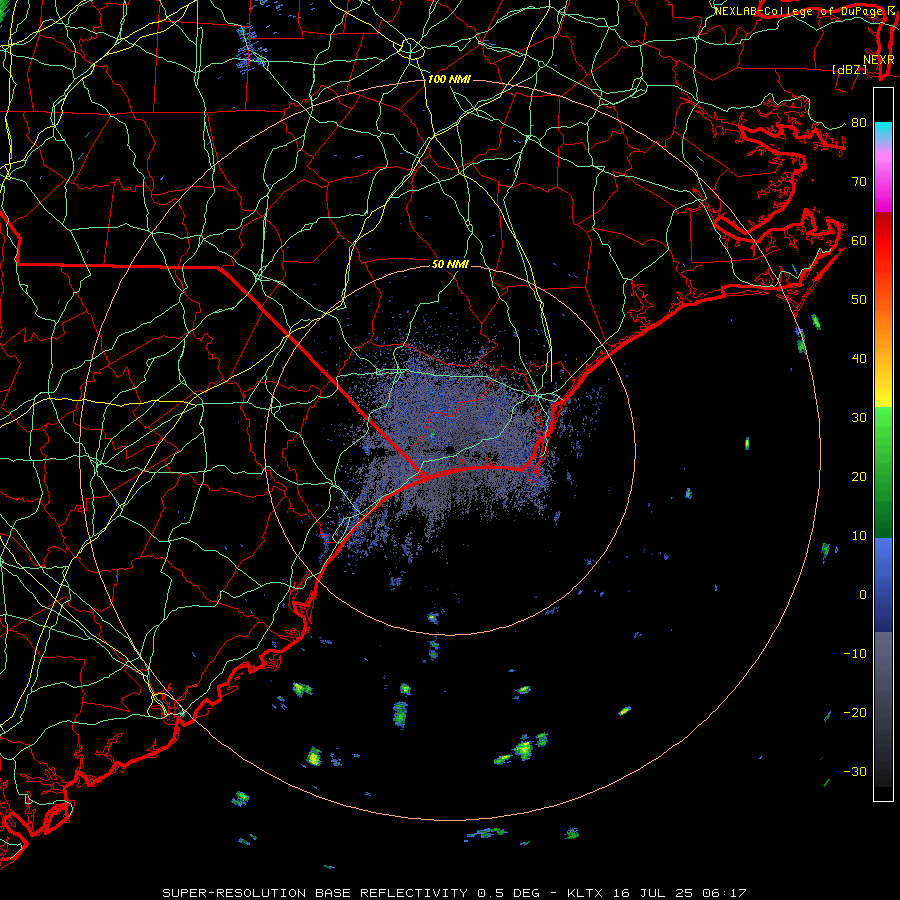Click the 0 value on the dBZ scale
The image size is (900, 900).
(863, 595)
